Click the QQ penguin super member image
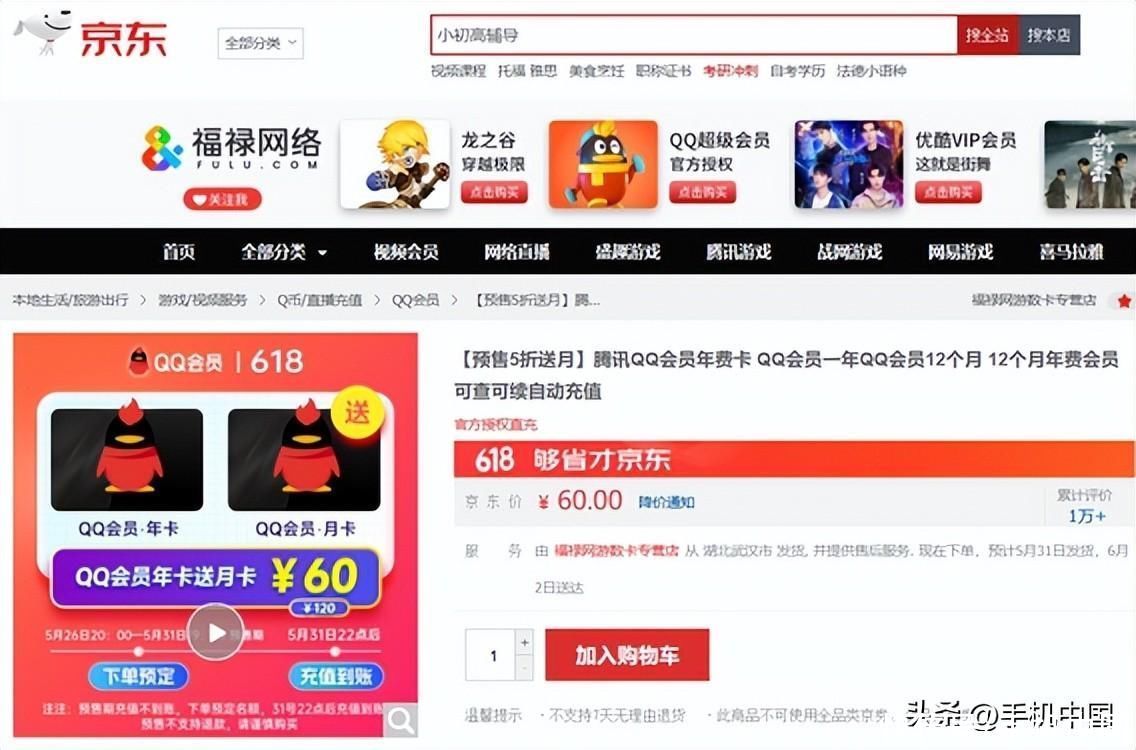Viewport: 1136px width, 750px height. click(x=603, y=164)
